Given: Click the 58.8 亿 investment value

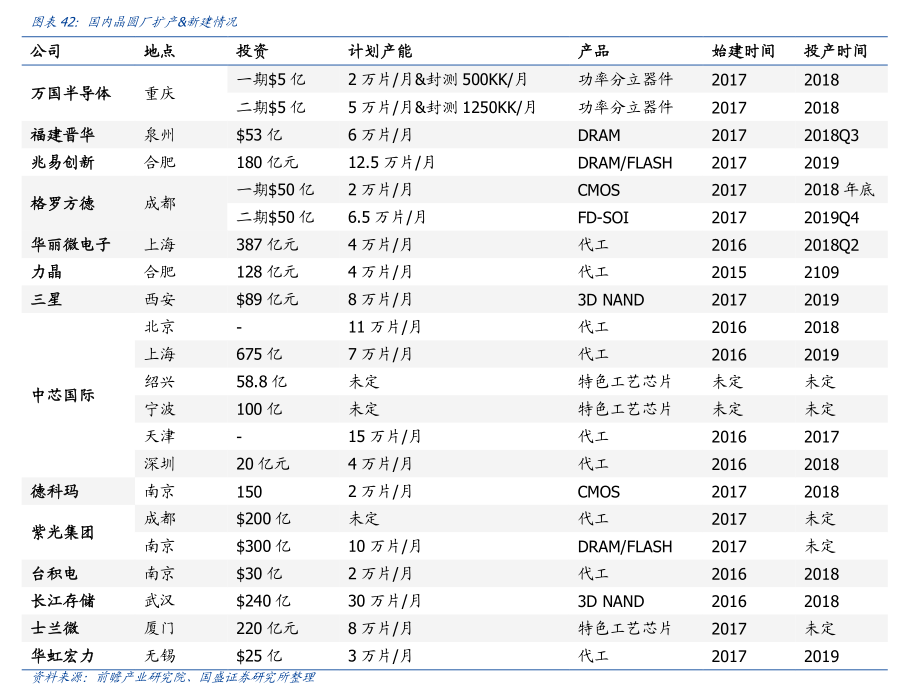Looking at the screenshot, I should coord(261,381).
